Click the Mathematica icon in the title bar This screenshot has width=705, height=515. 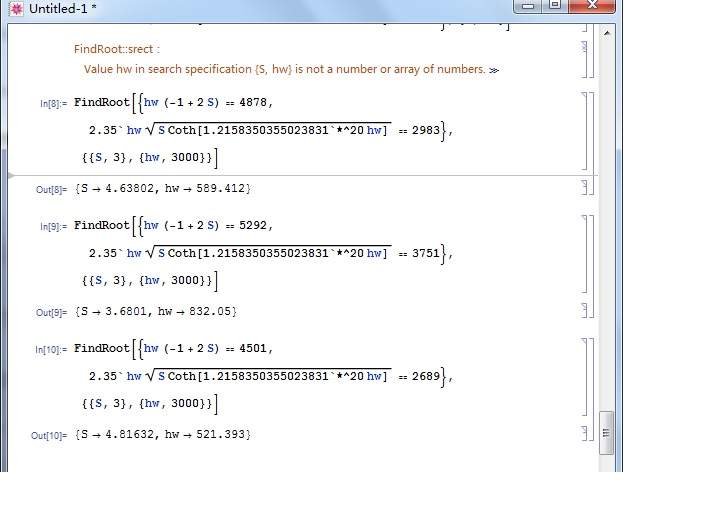coord(16,9)
